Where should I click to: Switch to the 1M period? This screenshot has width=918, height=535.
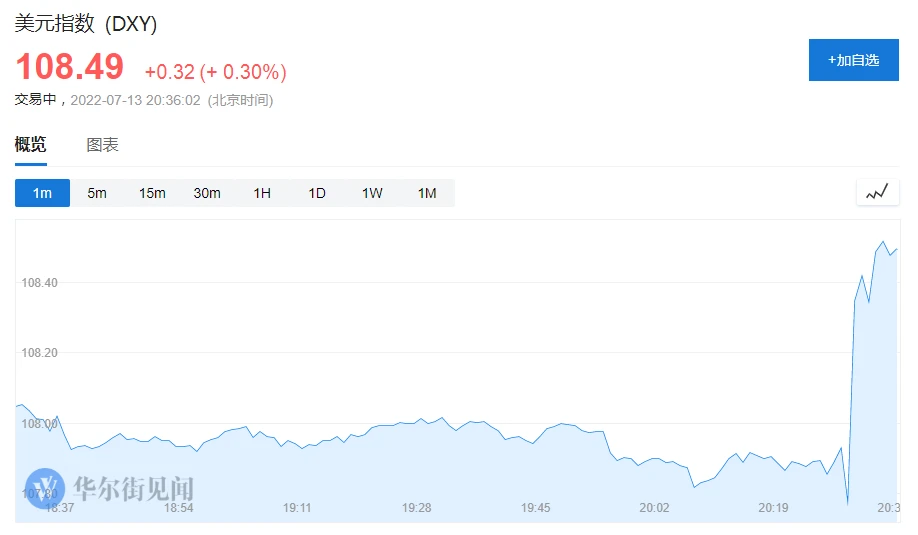[x=427, y=193]
